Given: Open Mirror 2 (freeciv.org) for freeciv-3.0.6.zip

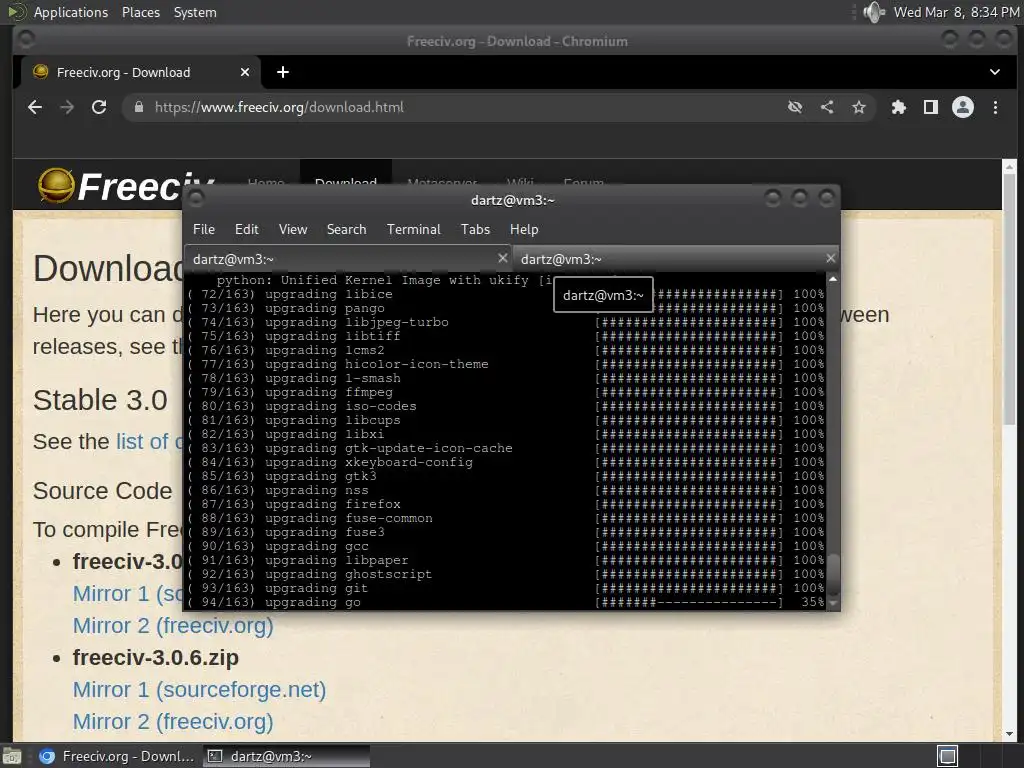Looking at the screenshot, I should [x=173, y=722].
